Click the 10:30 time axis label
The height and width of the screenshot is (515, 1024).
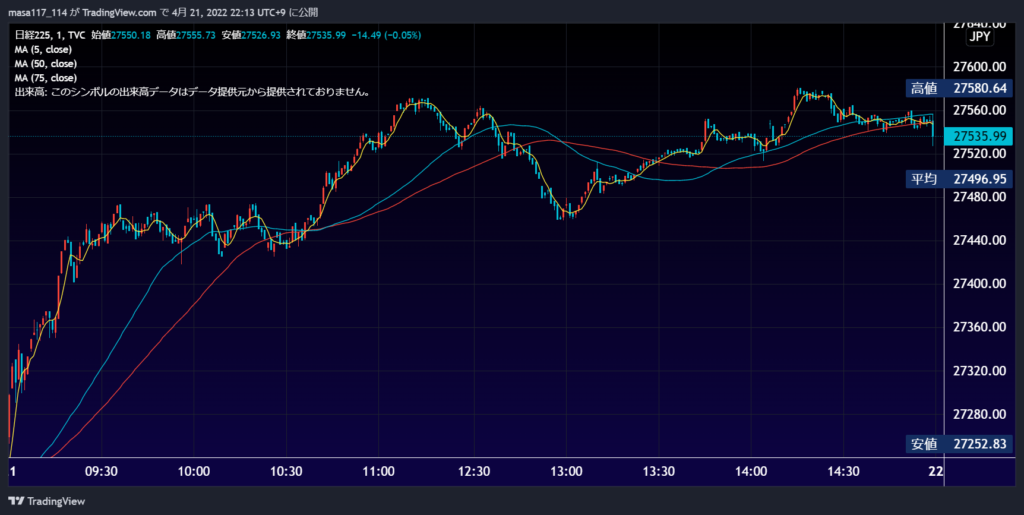coord(287,471)
